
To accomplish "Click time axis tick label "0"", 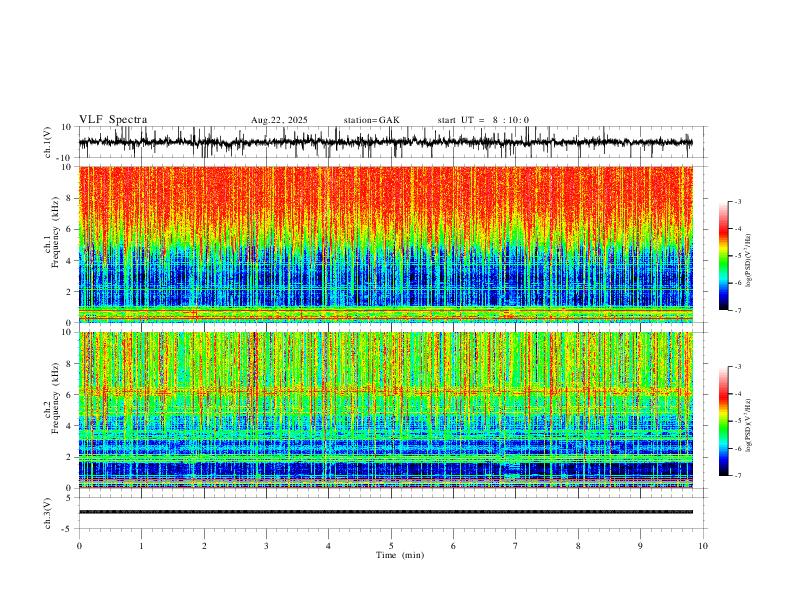I will click(x=79, y=546).
